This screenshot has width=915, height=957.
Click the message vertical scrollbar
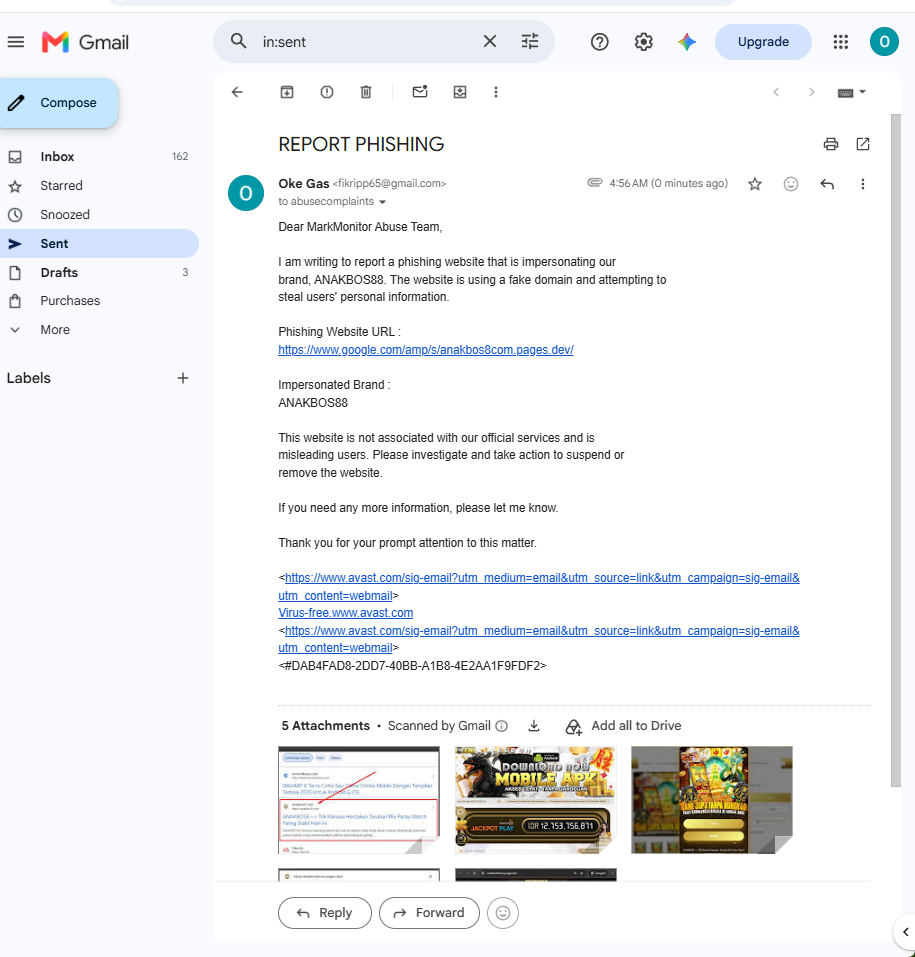click(x=895, y=450)
